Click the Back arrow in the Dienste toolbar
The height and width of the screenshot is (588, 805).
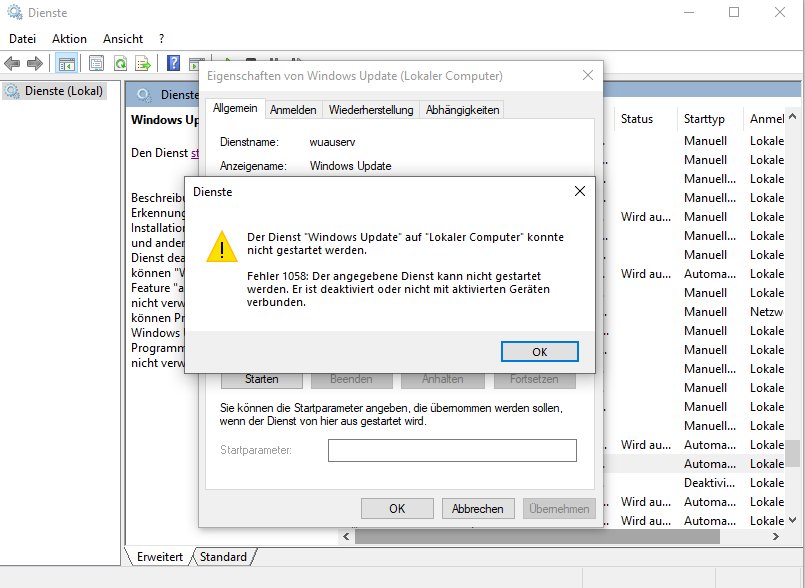tap(12, 64)
